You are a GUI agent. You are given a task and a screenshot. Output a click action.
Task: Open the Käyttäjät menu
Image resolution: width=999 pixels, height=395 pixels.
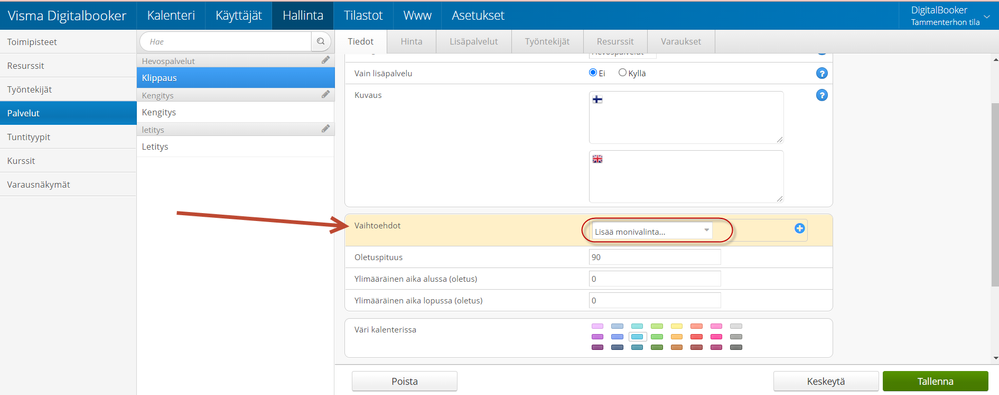(x=239, y=15)
